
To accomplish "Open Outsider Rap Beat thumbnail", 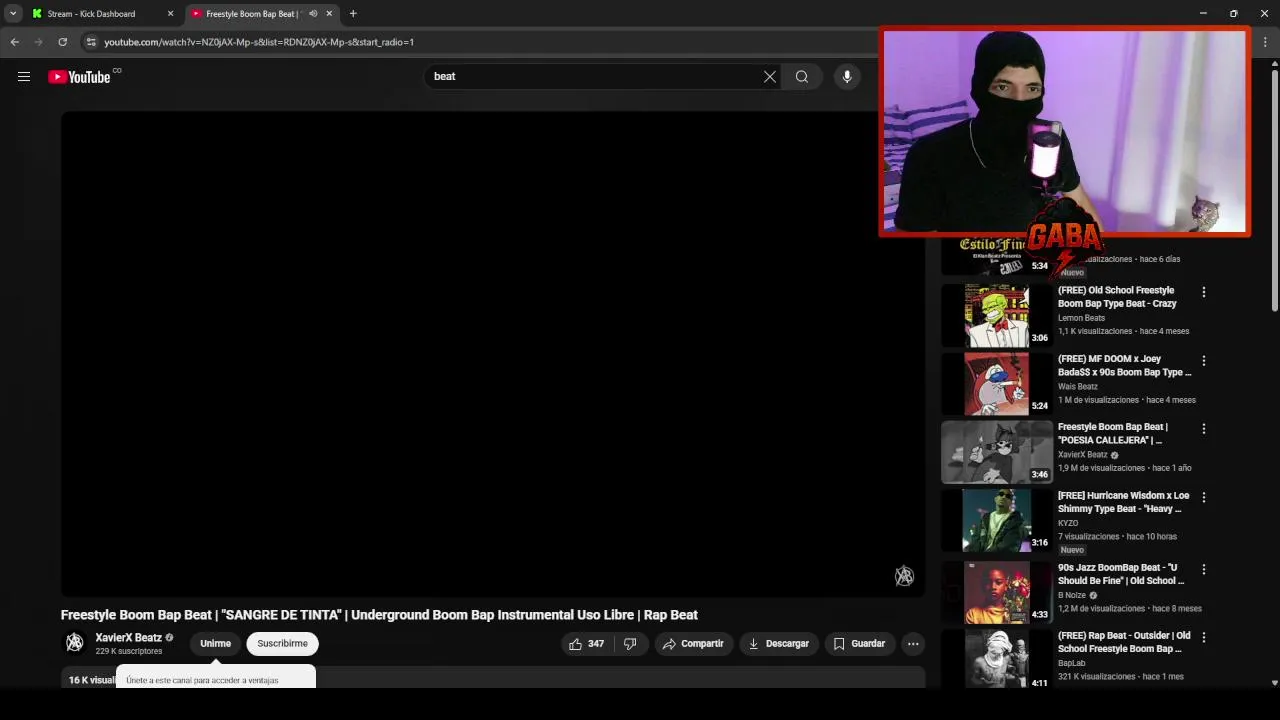I will pyautogui.click(x=996, y=660).
